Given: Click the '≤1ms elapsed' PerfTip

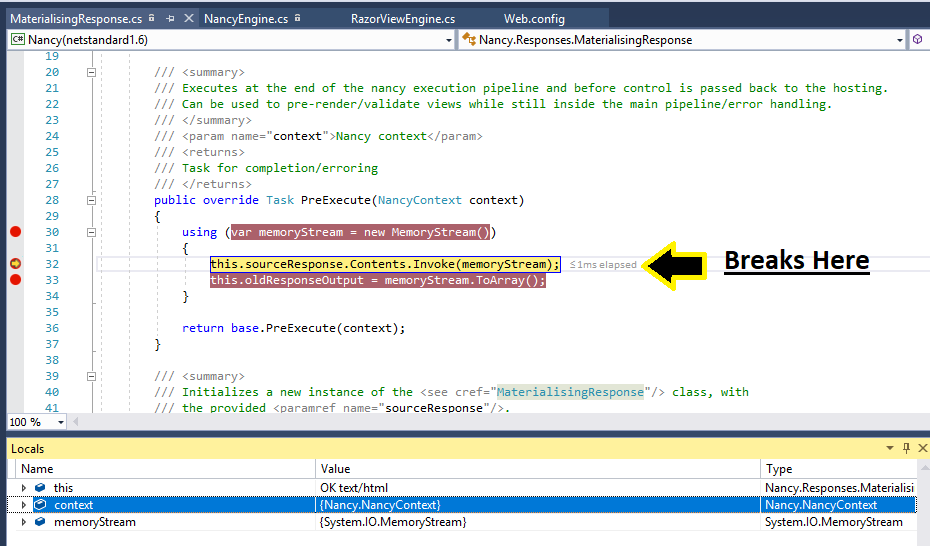Looking at the screenshot, I should click(603, 265).
